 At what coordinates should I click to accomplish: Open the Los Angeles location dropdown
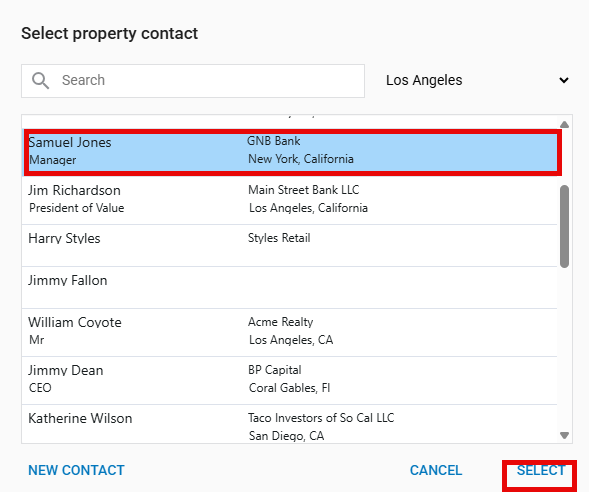point(477,80)
